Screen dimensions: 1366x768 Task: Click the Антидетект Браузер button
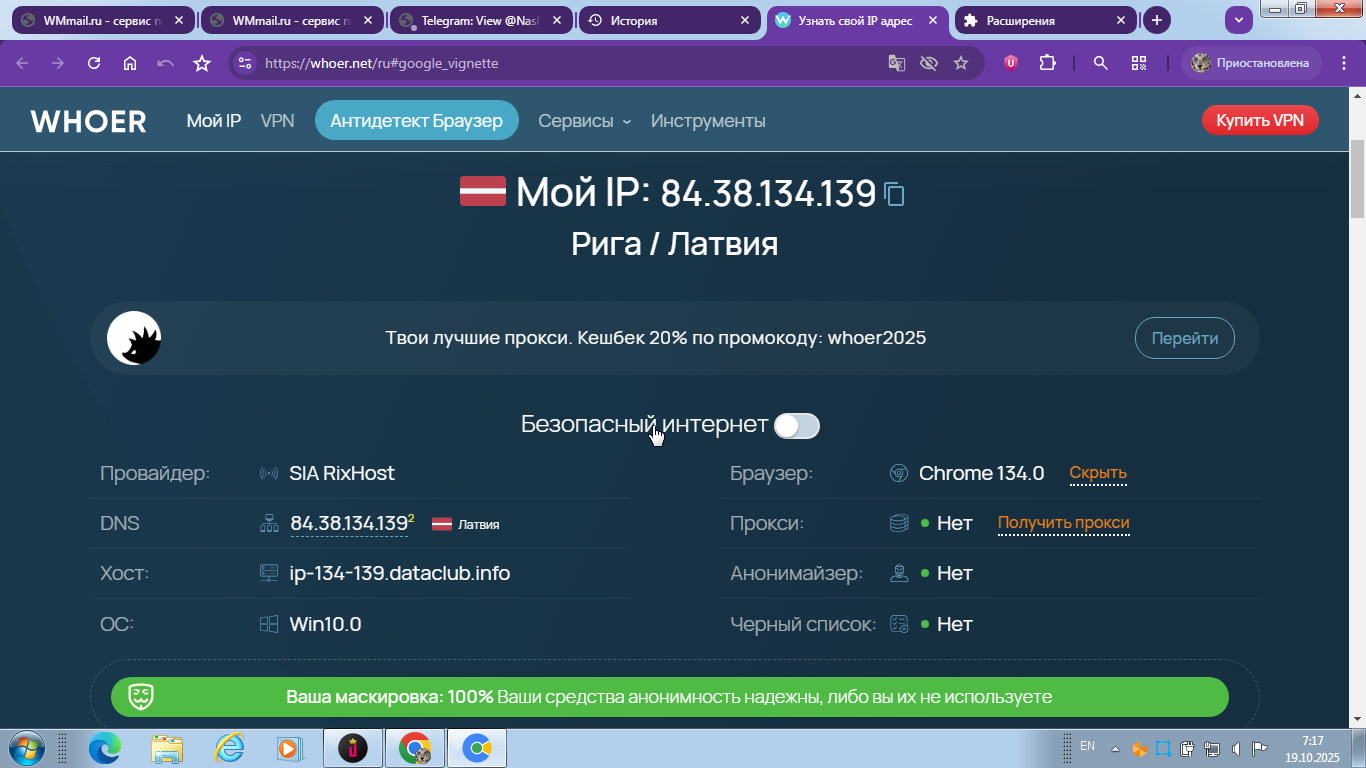(416, 121)
